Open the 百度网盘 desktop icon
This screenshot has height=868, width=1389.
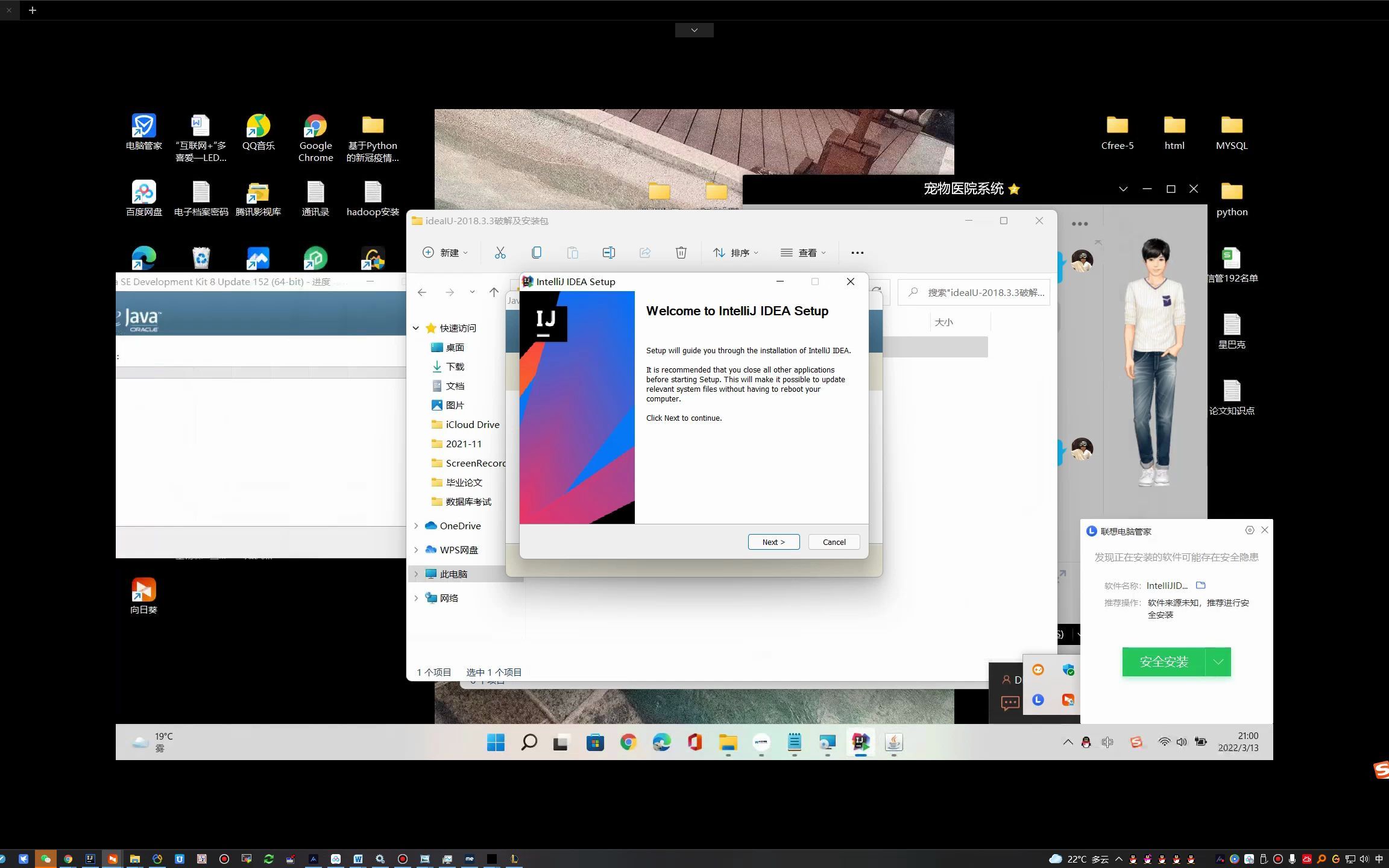coord(143,199)
